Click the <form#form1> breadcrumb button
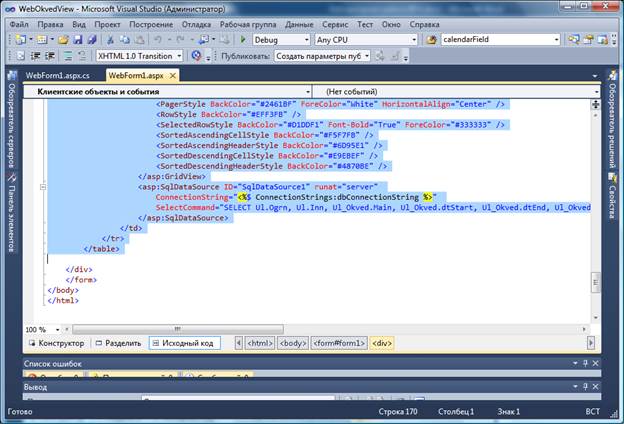Screen dimensions: 624x424 tap(339, 343)
